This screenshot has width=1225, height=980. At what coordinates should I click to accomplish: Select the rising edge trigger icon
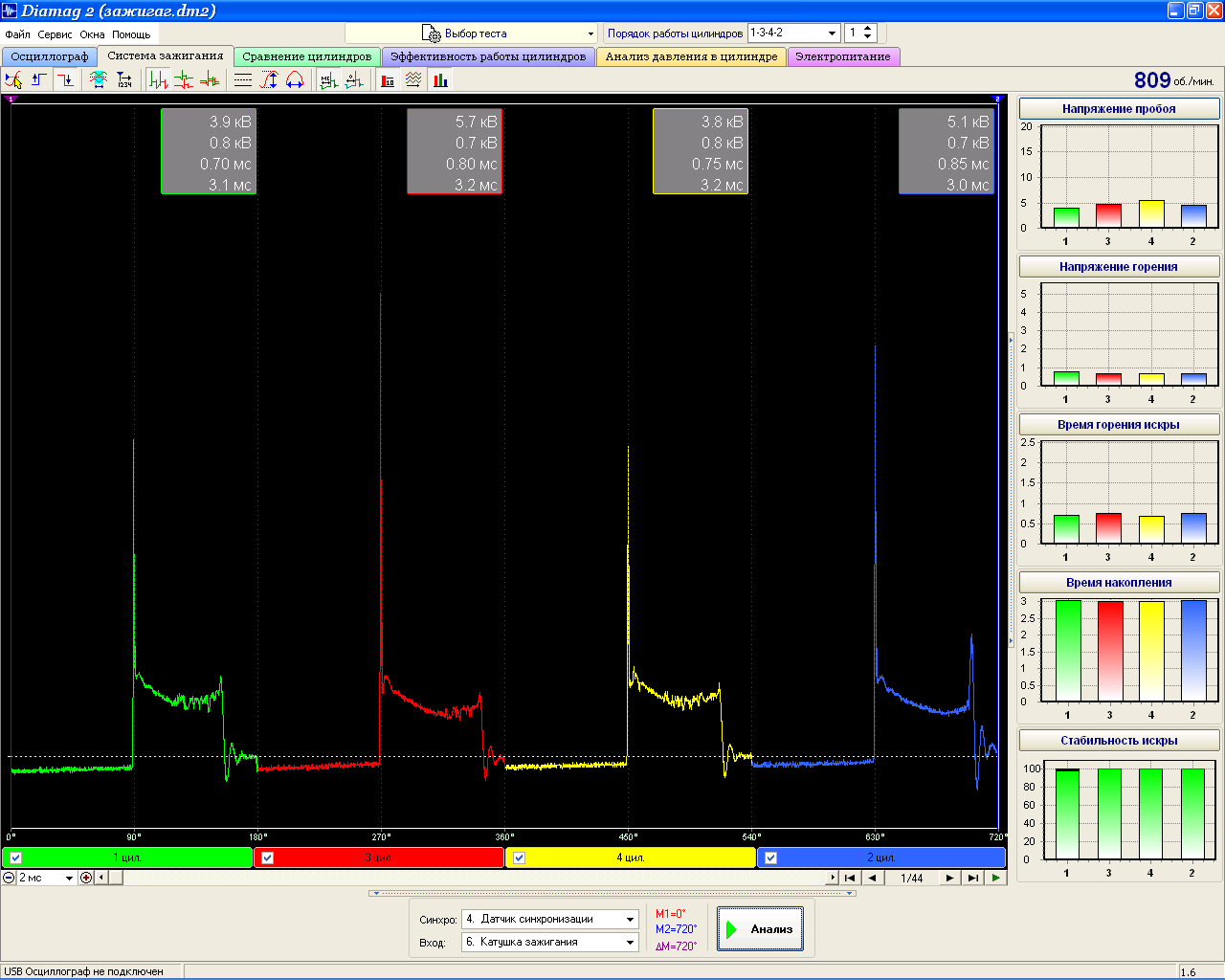39,80
